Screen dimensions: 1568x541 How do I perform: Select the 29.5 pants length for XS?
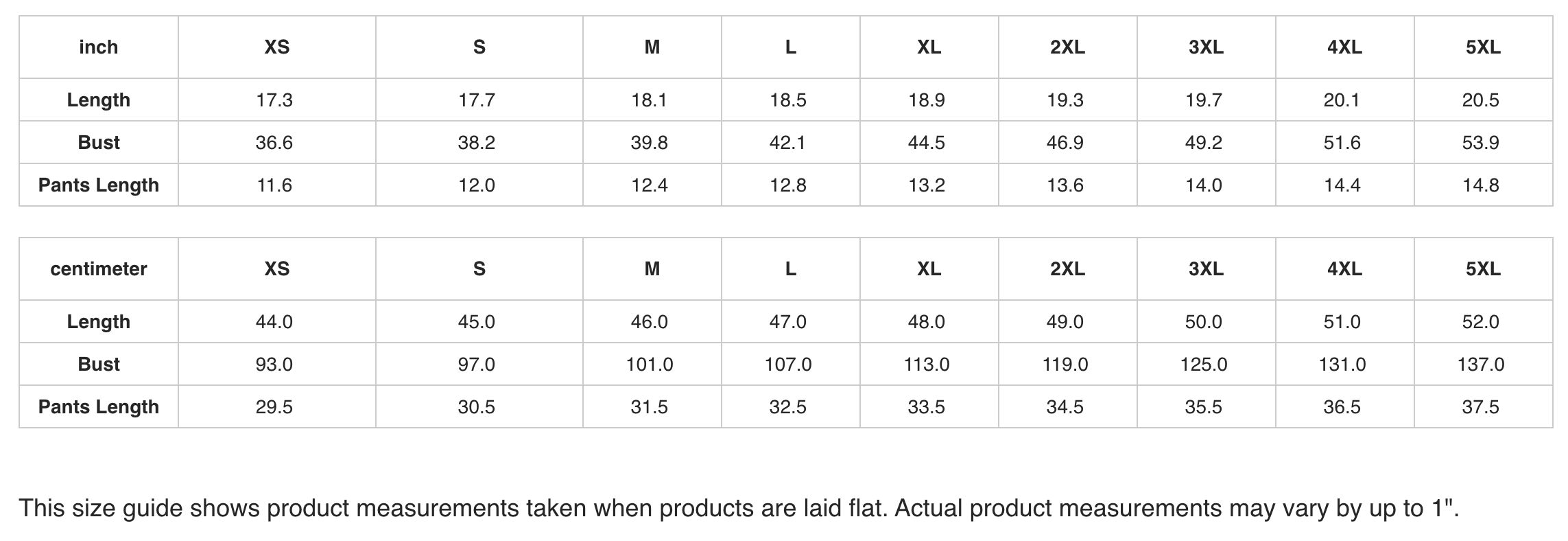274,407
